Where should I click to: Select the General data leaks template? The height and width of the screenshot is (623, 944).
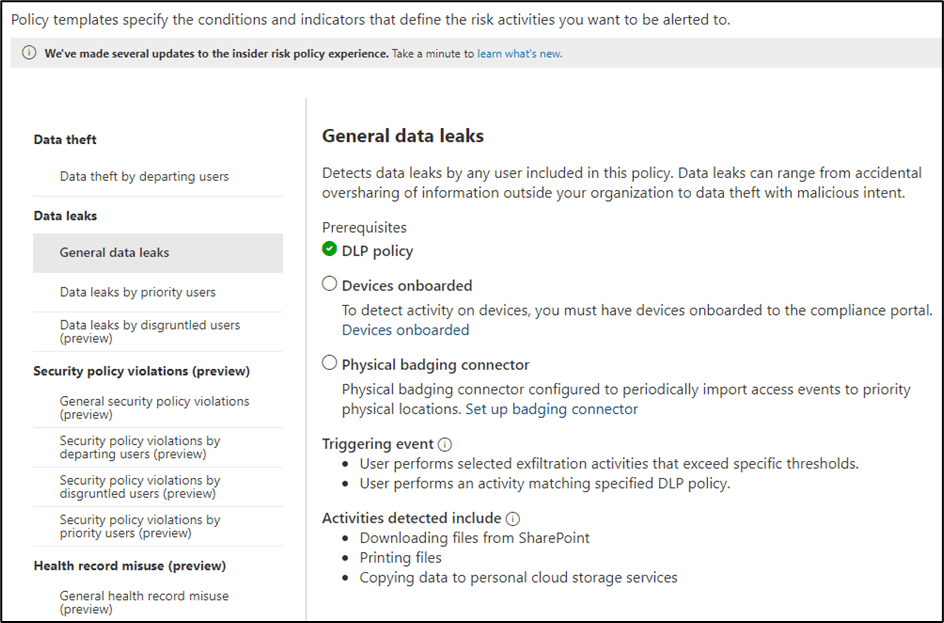114,253
